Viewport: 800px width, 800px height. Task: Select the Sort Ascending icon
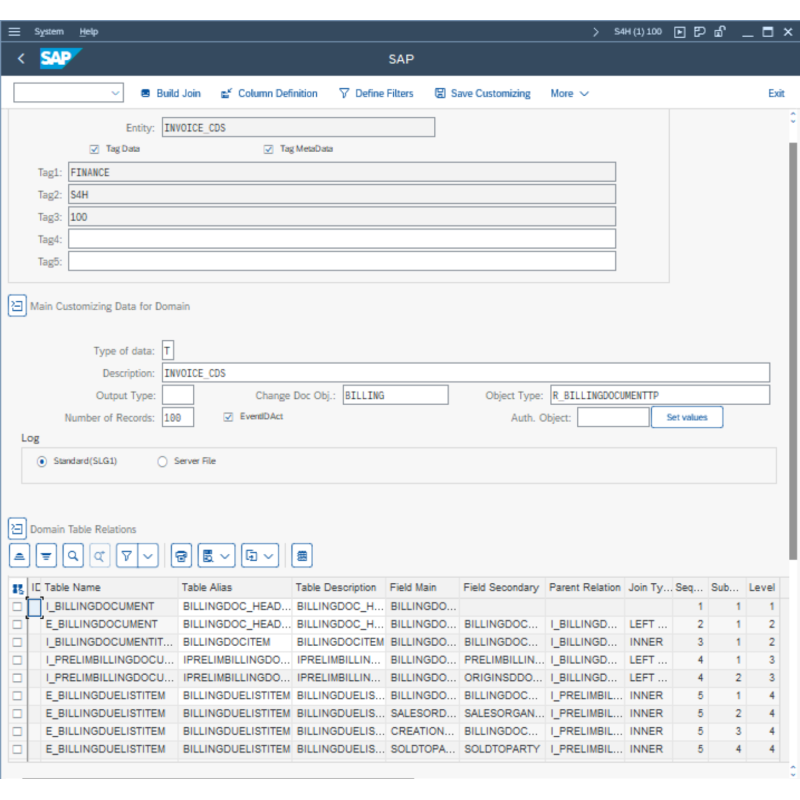(20, 555)
